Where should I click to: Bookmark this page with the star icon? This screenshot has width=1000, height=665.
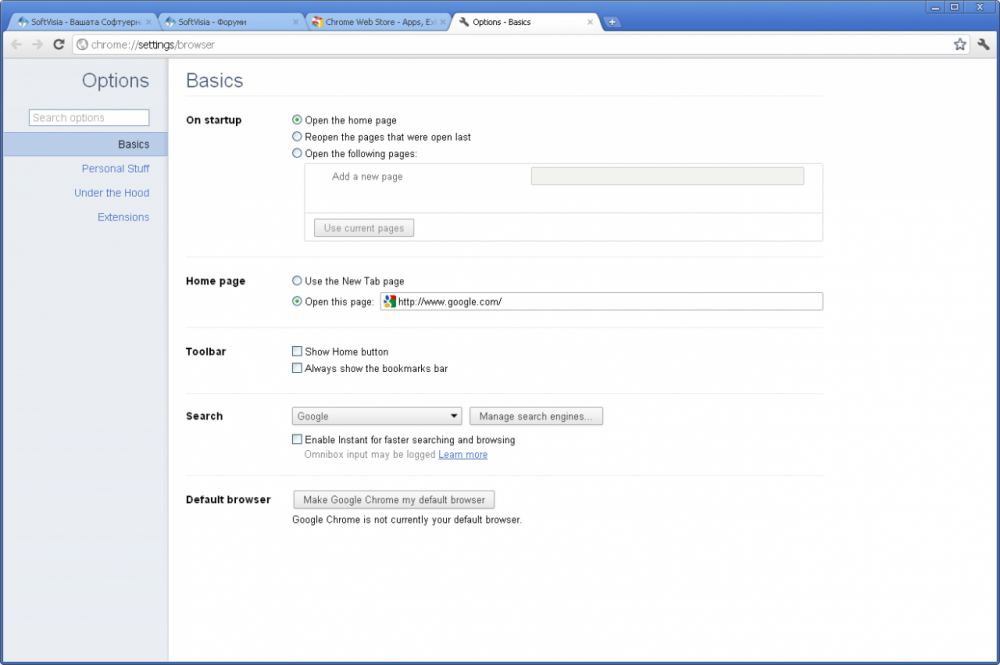click(960, 44)
